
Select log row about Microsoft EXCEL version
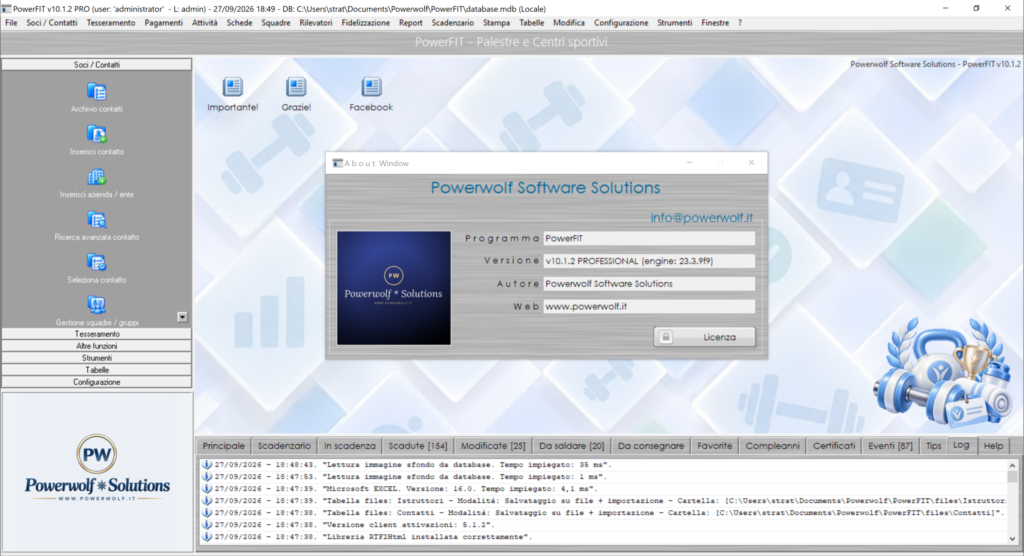point(603,489)
